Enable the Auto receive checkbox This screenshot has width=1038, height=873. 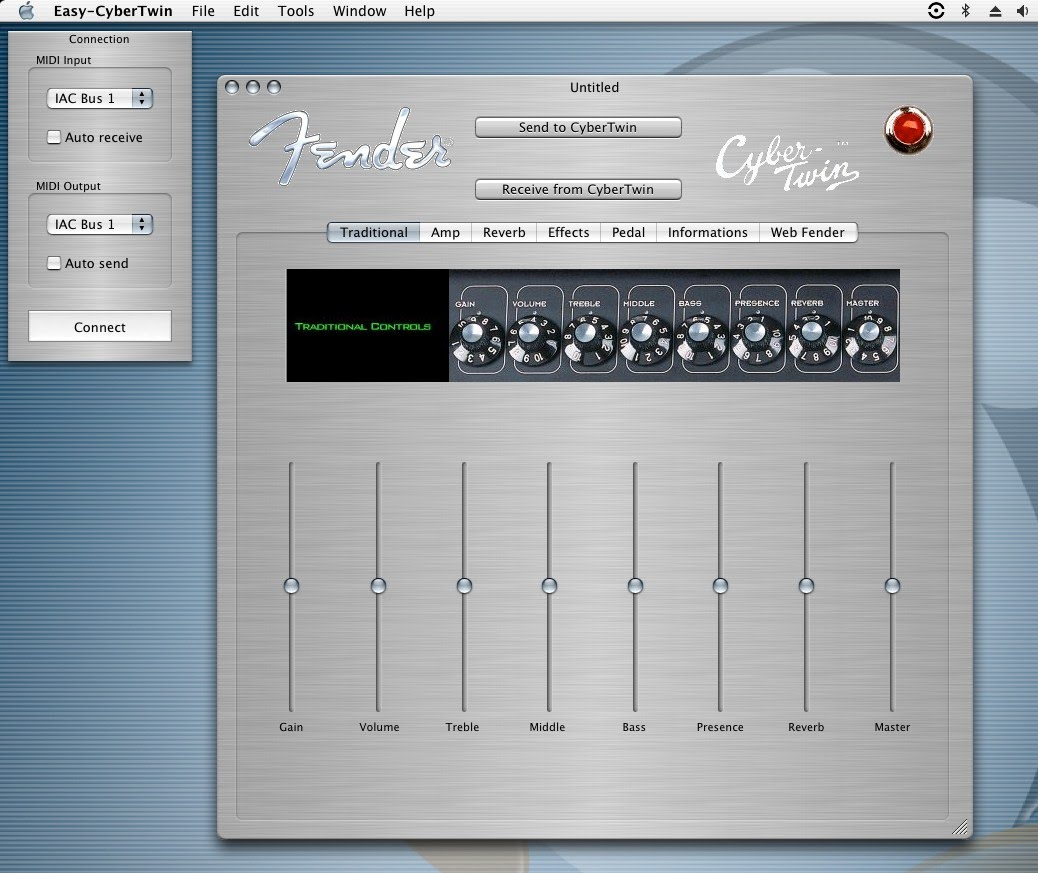pyautogui.click(x=54, y=137)
